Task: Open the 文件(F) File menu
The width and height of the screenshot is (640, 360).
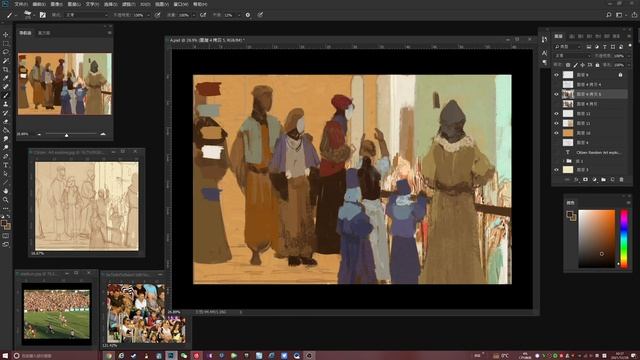Action: [x=20, y=4]
